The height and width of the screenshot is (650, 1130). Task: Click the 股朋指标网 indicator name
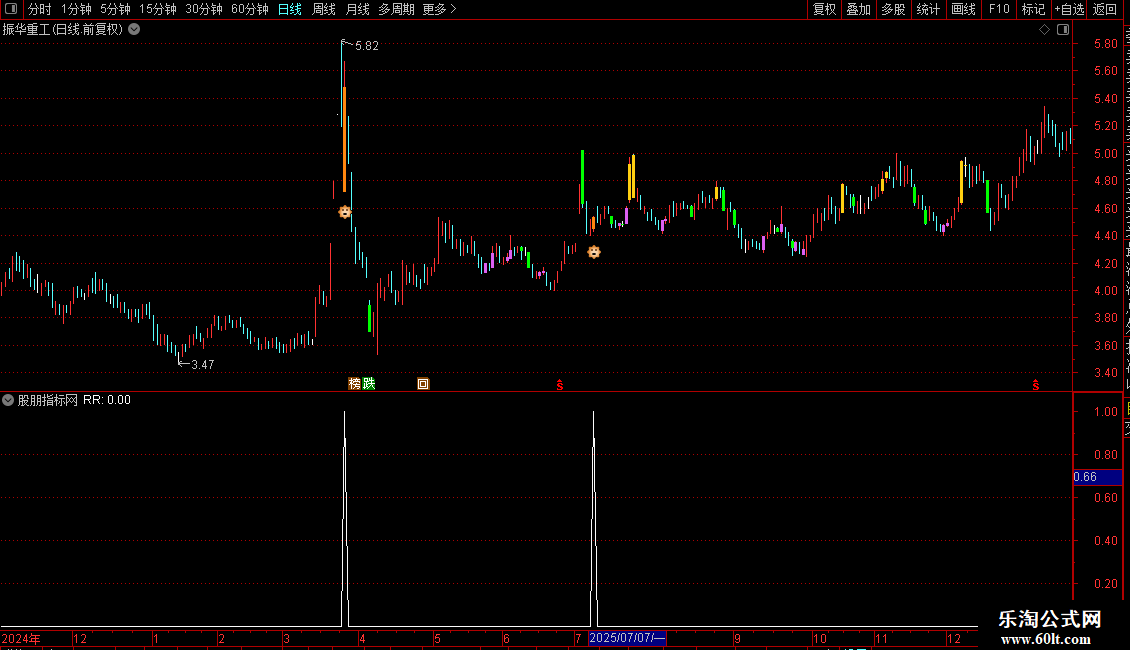(48, 400)
